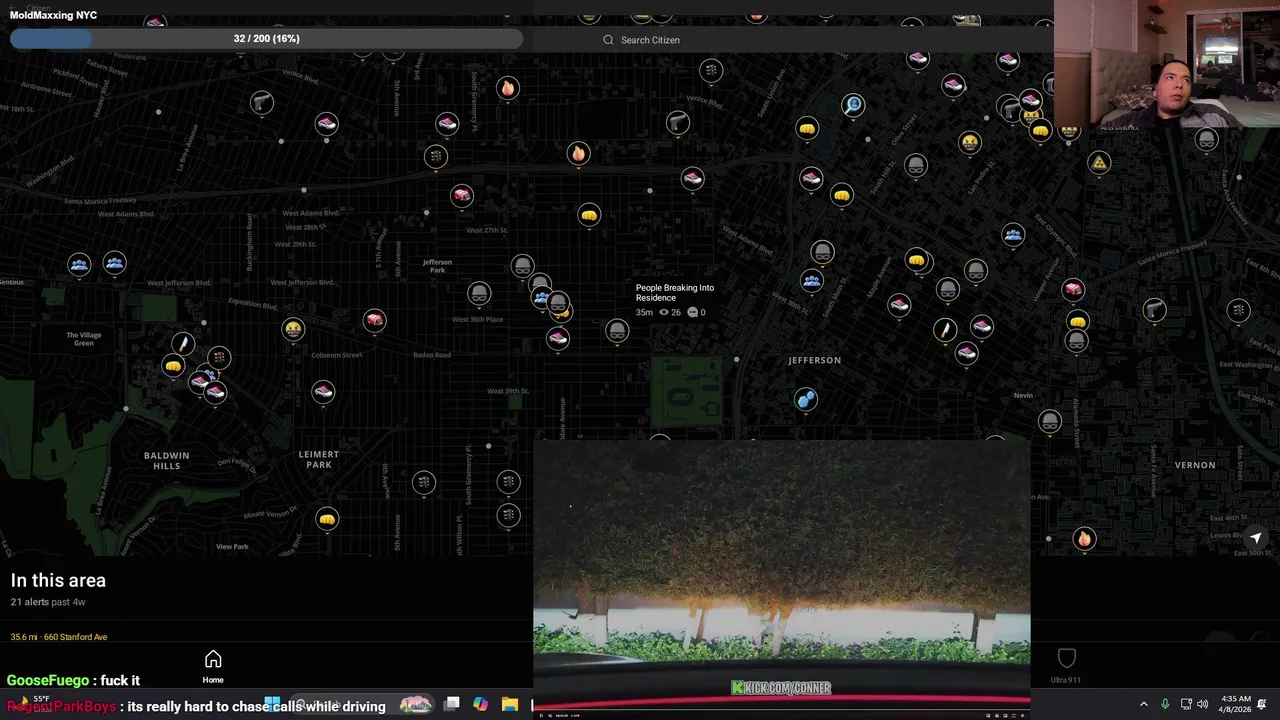This screenshot has height=720, width=1280.
Task: Open the taskbar clock showing 4:35 AM
Action: click(1236, 704)
